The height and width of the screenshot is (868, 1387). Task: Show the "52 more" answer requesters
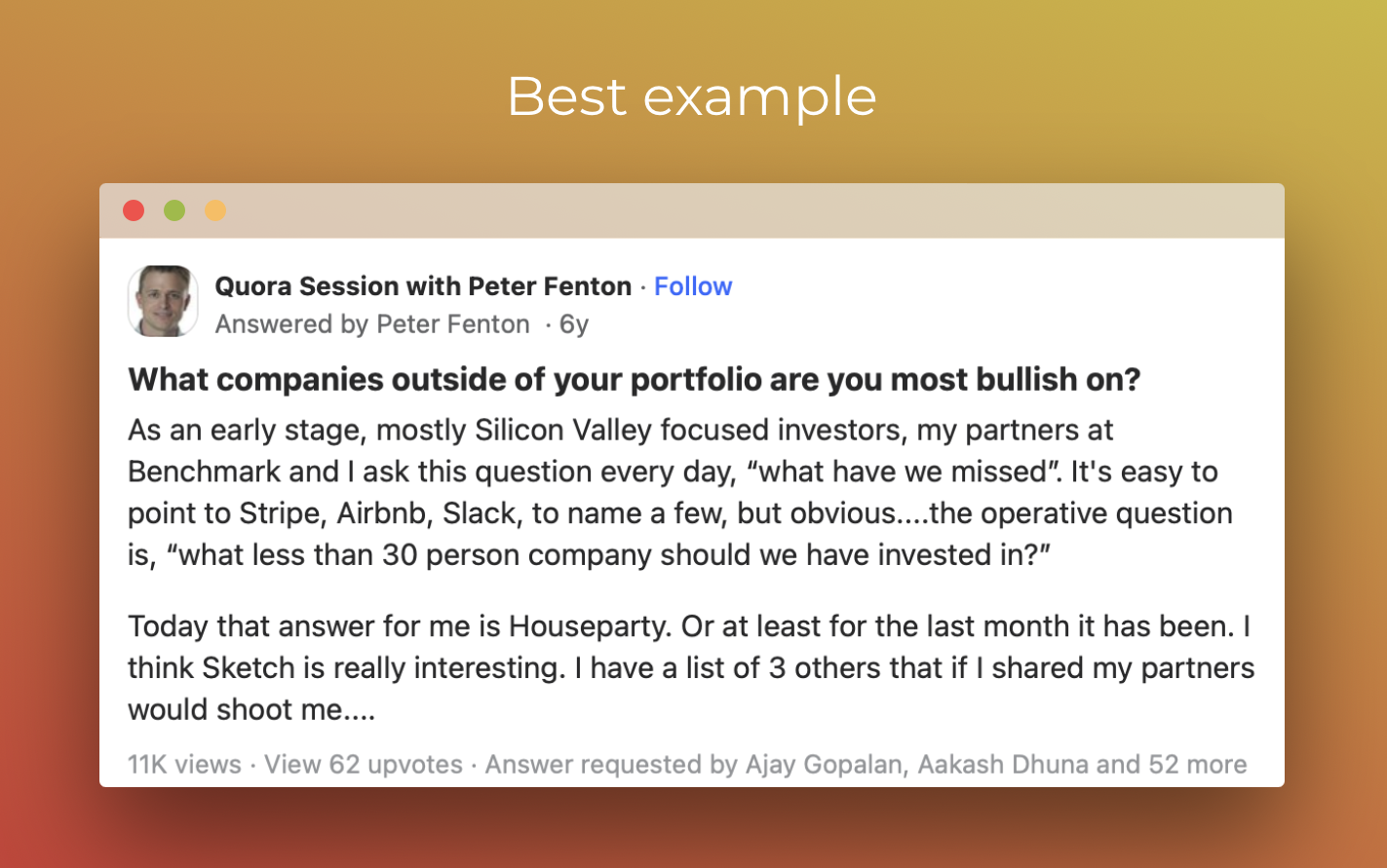(x=1197, y=765)
